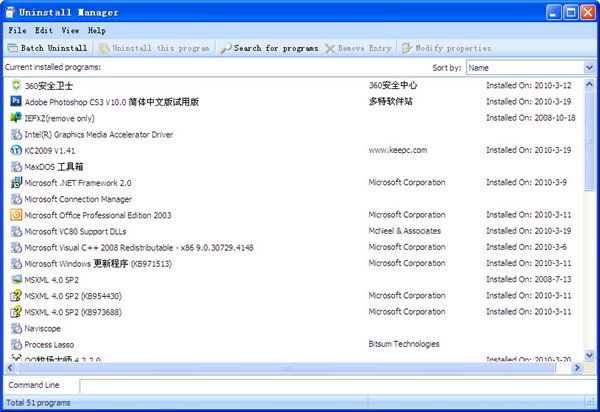Click the horizontal scrollbar left arrow
The image size is (600, 412).
(x=10, y=368)
